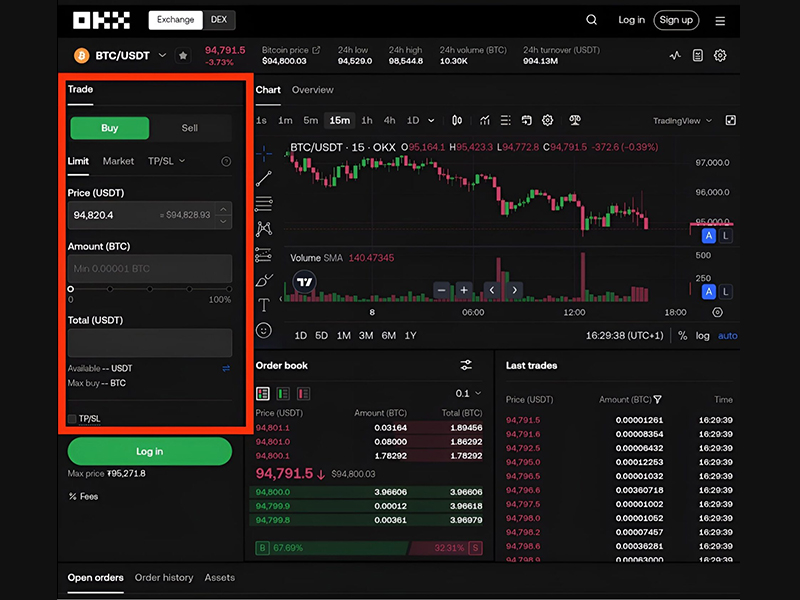Image resolution: width=800 pixels, height=600 pixels.
Task: Expand chart to fullscreen
Action: (x=731, y=120)
